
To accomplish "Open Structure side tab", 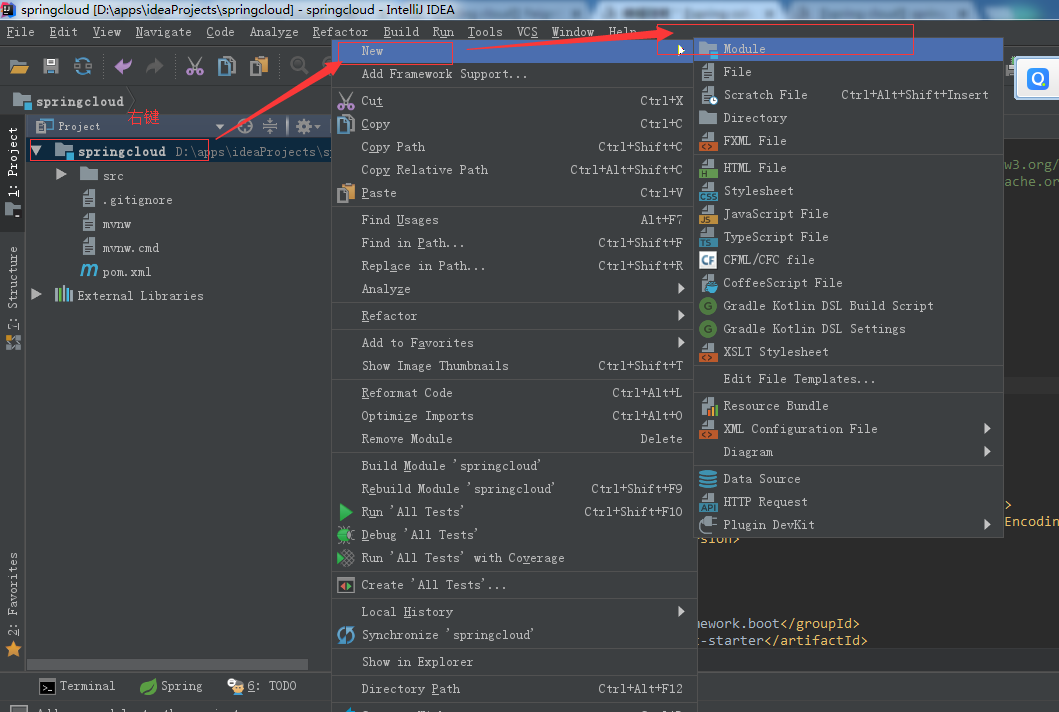I will [13, 297].
